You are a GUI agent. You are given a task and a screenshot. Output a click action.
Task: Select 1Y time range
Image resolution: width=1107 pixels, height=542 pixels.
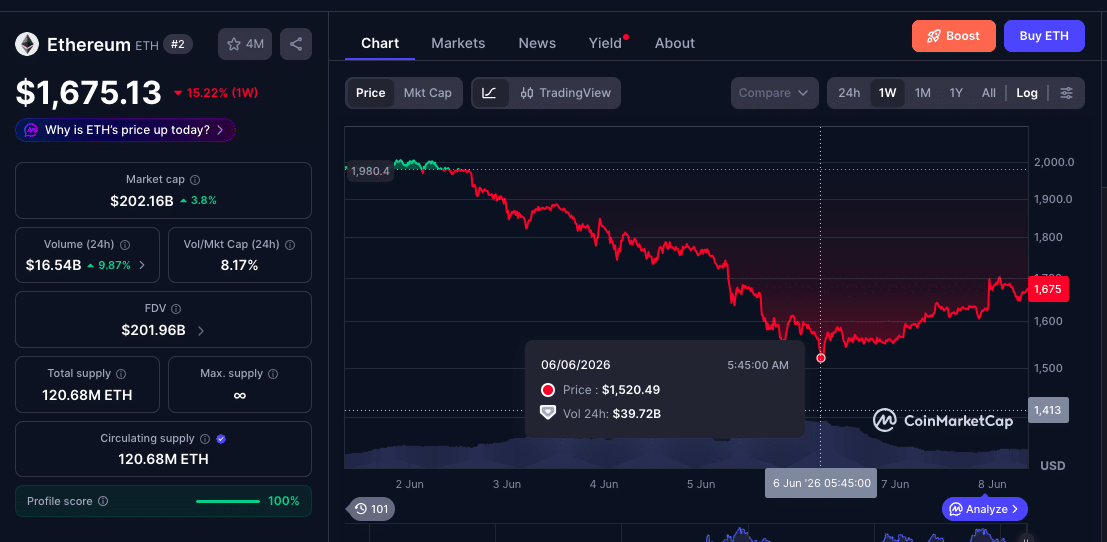(956, 93)
